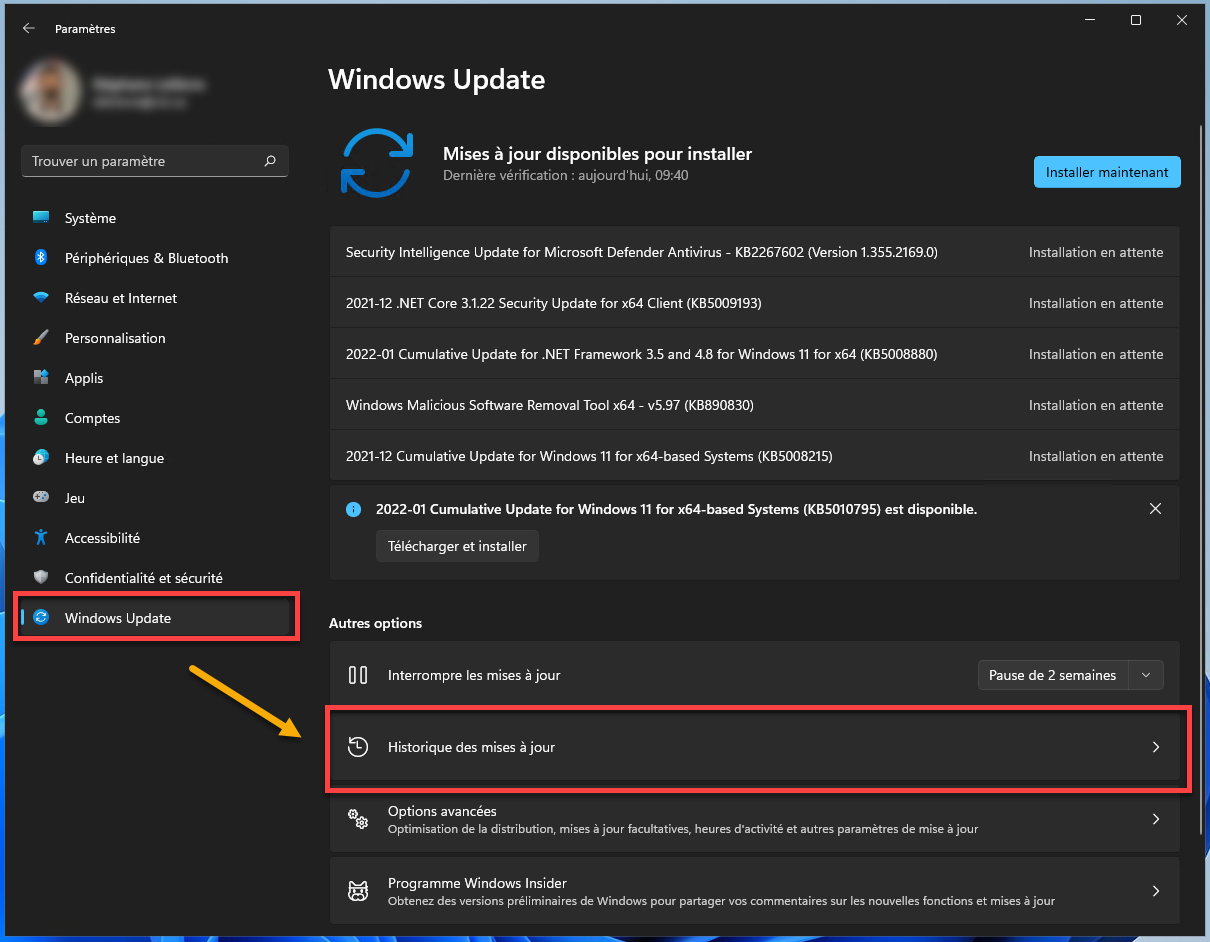Viewport: 1210px width, 942px height.
Task: Go to Réseau et Internet
Action: click(155, 298)
